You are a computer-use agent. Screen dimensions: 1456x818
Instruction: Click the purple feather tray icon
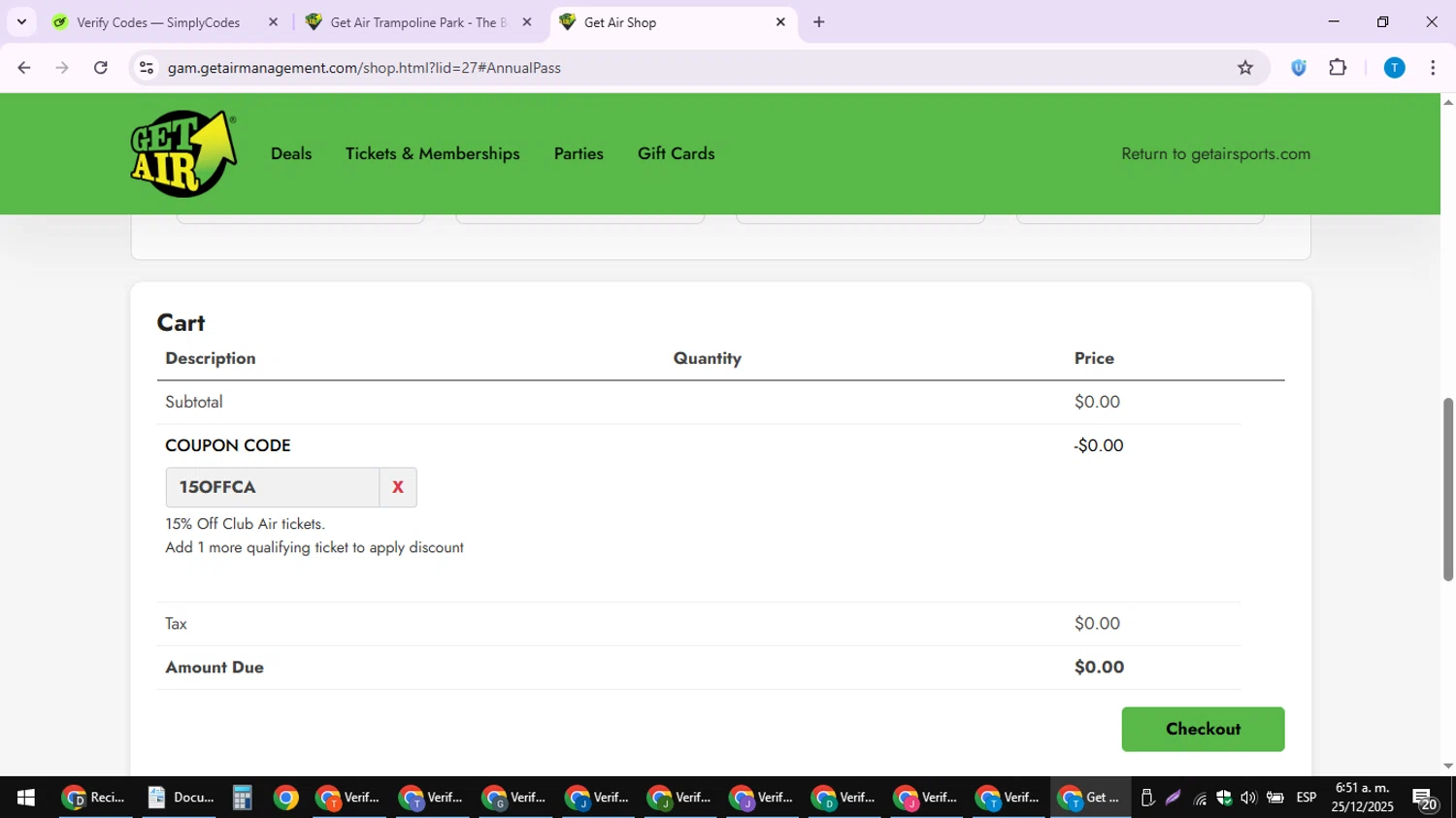tap(1173, 798)
